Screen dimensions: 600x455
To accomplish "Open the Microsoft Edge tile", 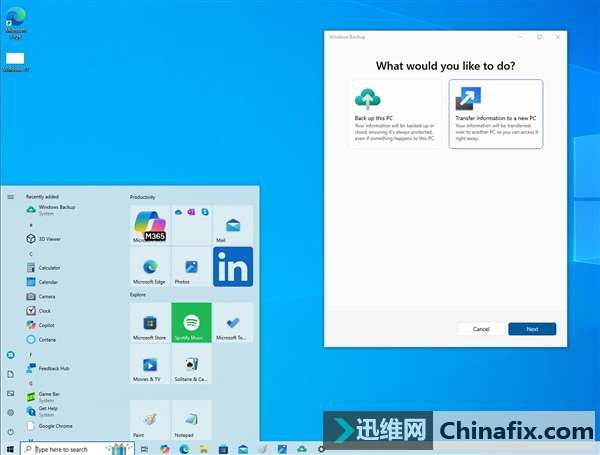I will 150,267.
